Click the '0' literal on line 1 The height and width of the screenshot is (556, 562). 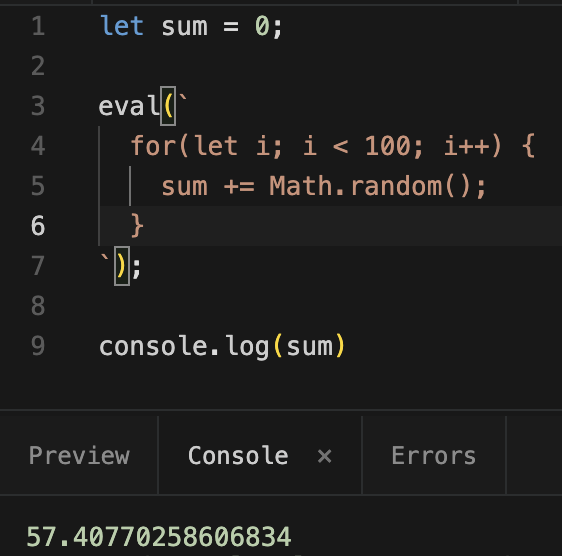(x=262, y=26)
